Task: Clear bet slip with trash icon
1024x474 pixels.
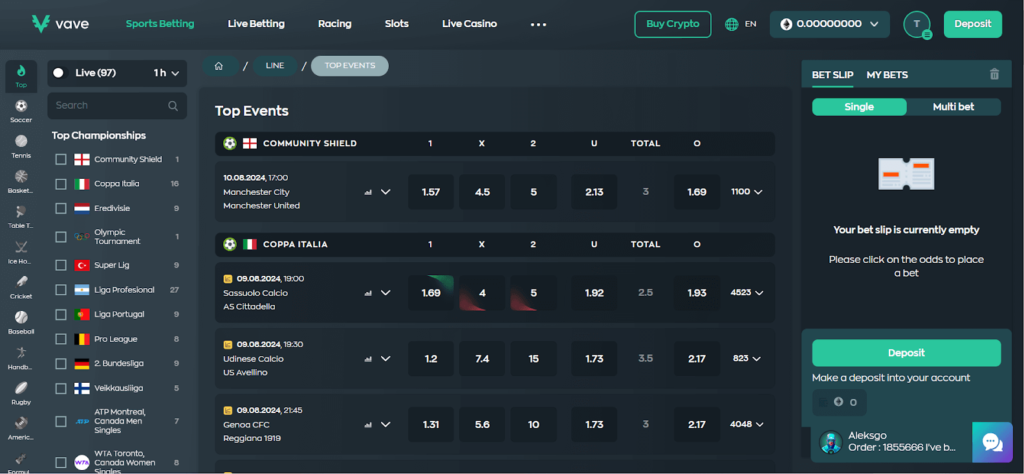Action: [995, 74]
